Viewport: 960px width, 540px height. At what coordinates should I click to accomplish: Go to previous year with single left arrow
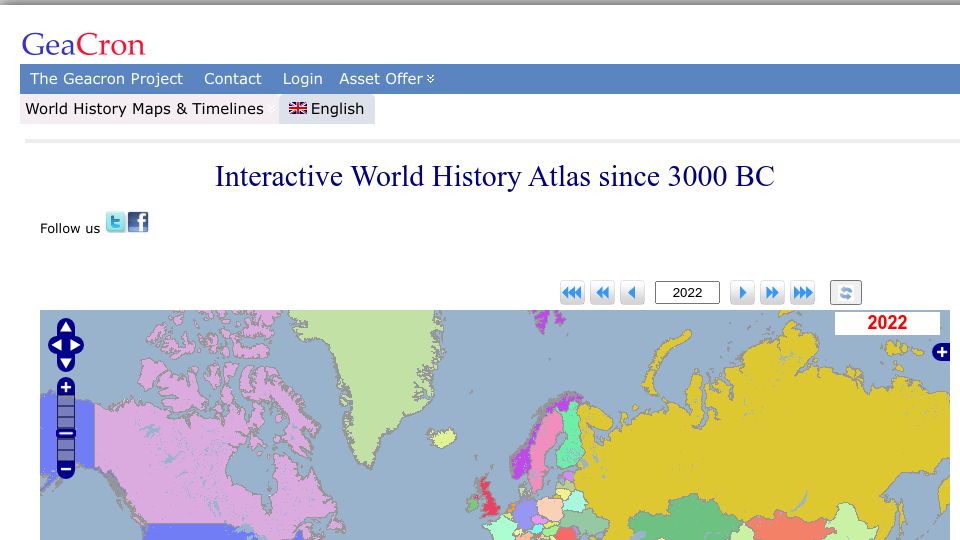[632, 293]
